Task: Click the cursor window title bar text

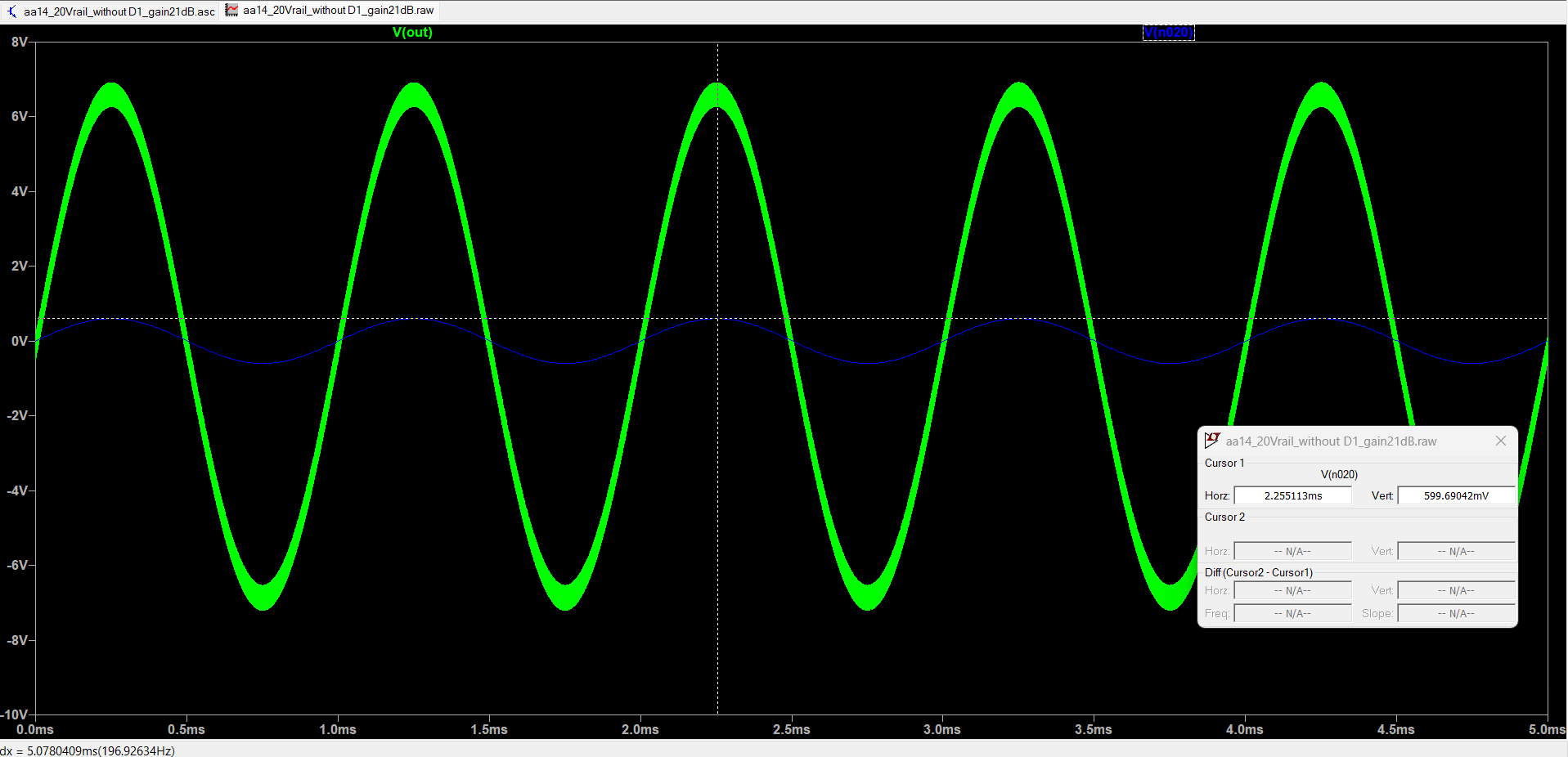Action: point(1331,441)
